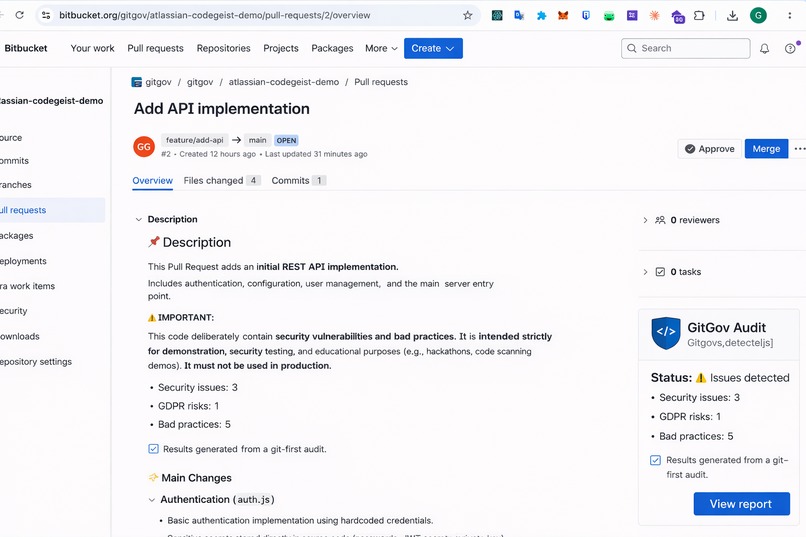The image size is (806, 537).
Task: Click the View report button
Action: point(741,504)
